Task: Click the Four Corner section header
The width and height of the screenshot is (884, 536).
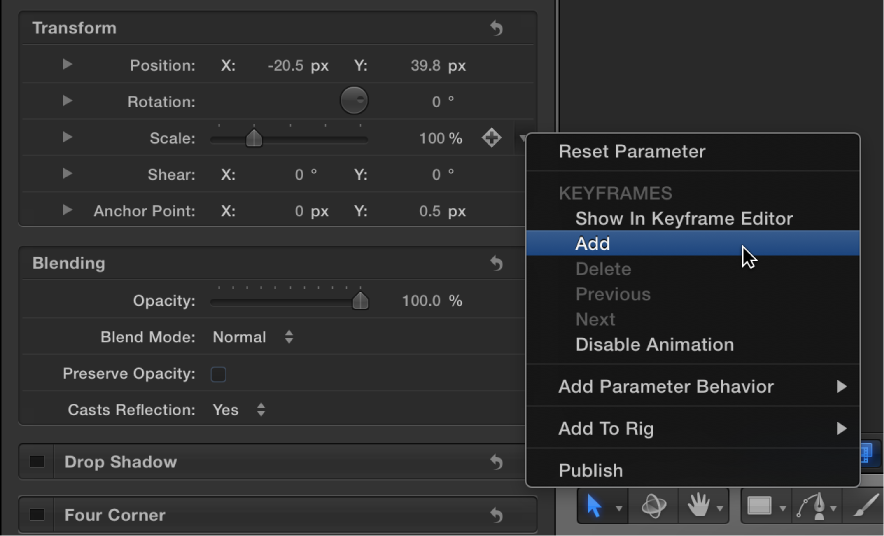Action: (x=277, y=515)
